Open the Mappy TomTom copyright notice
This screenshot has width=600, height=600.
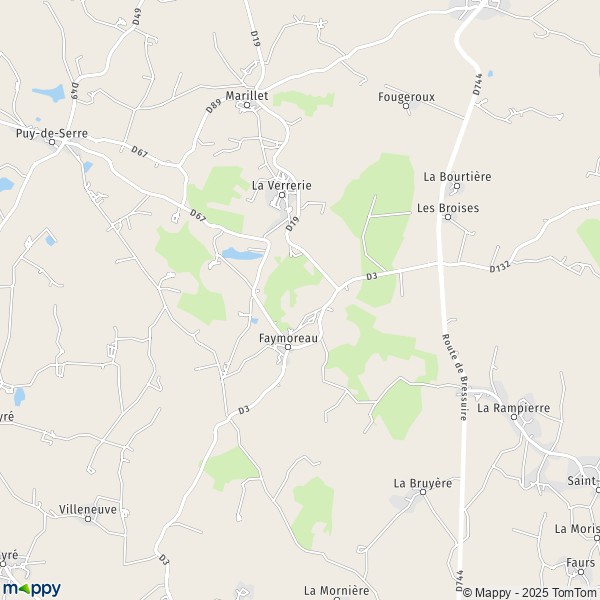(x=531, y=593)
